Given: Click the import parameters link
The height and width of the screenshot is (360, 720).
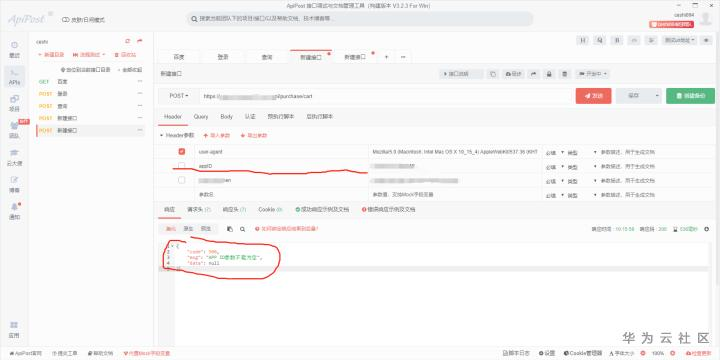Looking at the screenshot, I should [x=216, y=136].
